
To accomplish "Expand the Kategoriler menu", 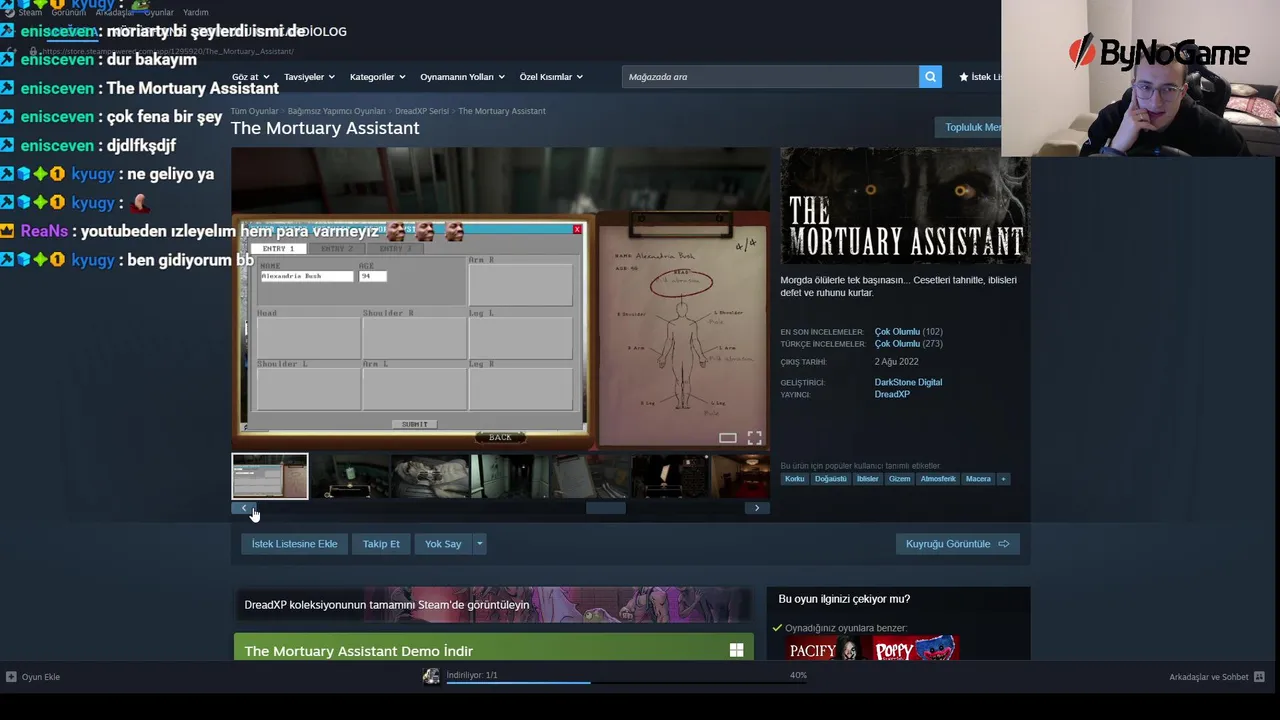I will pos(377,77).
